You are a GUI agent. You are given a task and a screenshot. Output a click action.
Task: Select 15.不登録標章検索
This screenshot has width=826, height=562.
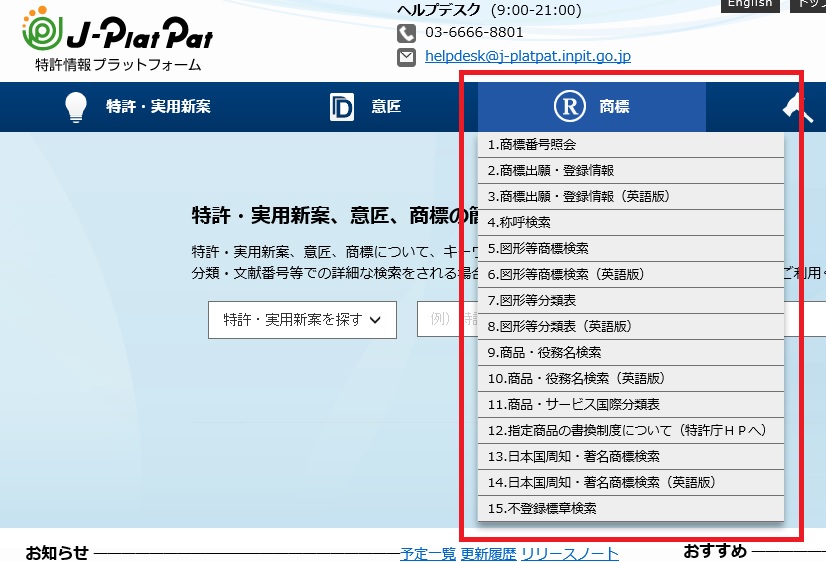point(631,508)
